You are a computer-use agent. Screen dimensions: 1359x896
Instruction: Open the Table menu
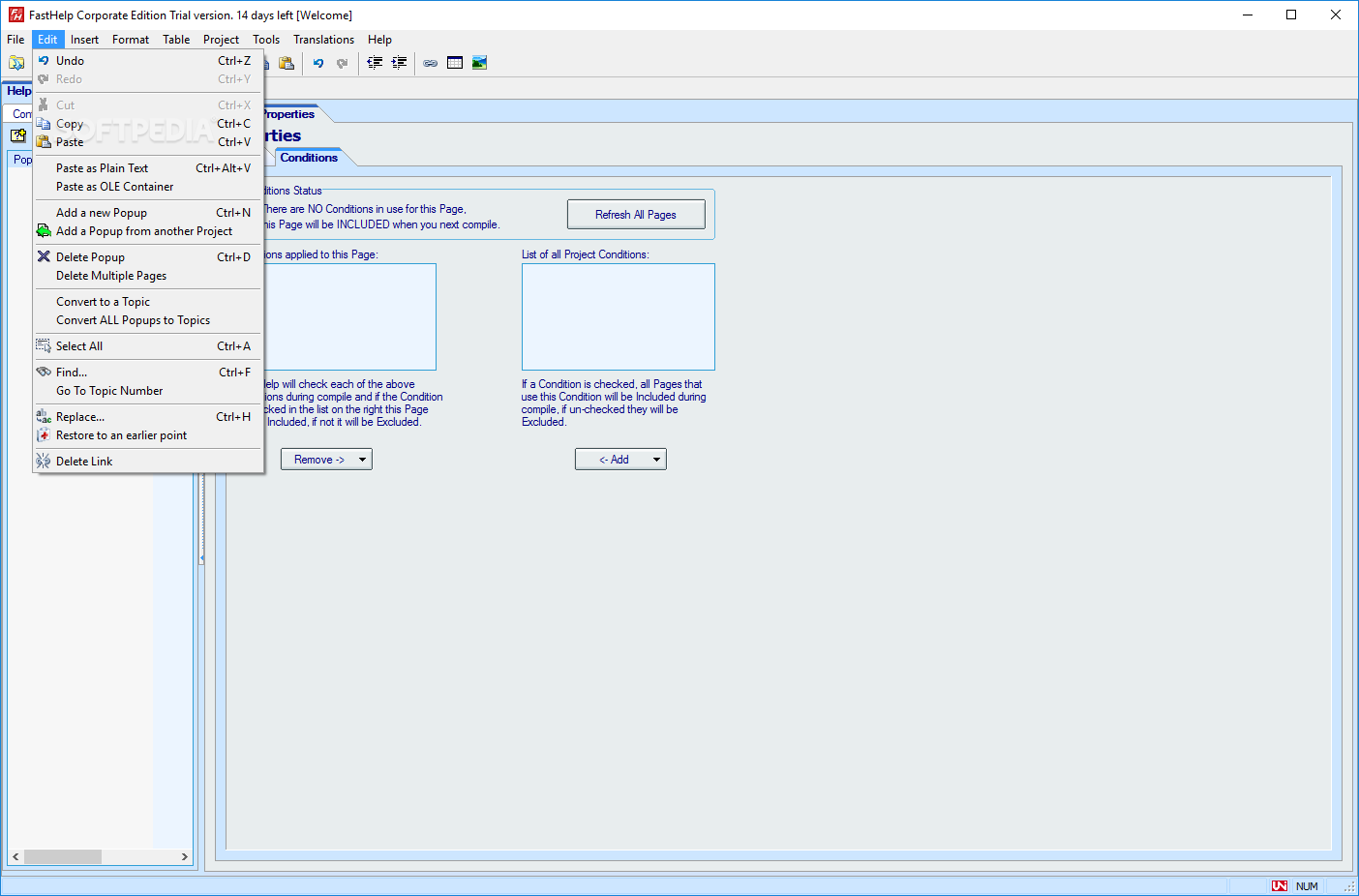[x=176, y=40]
